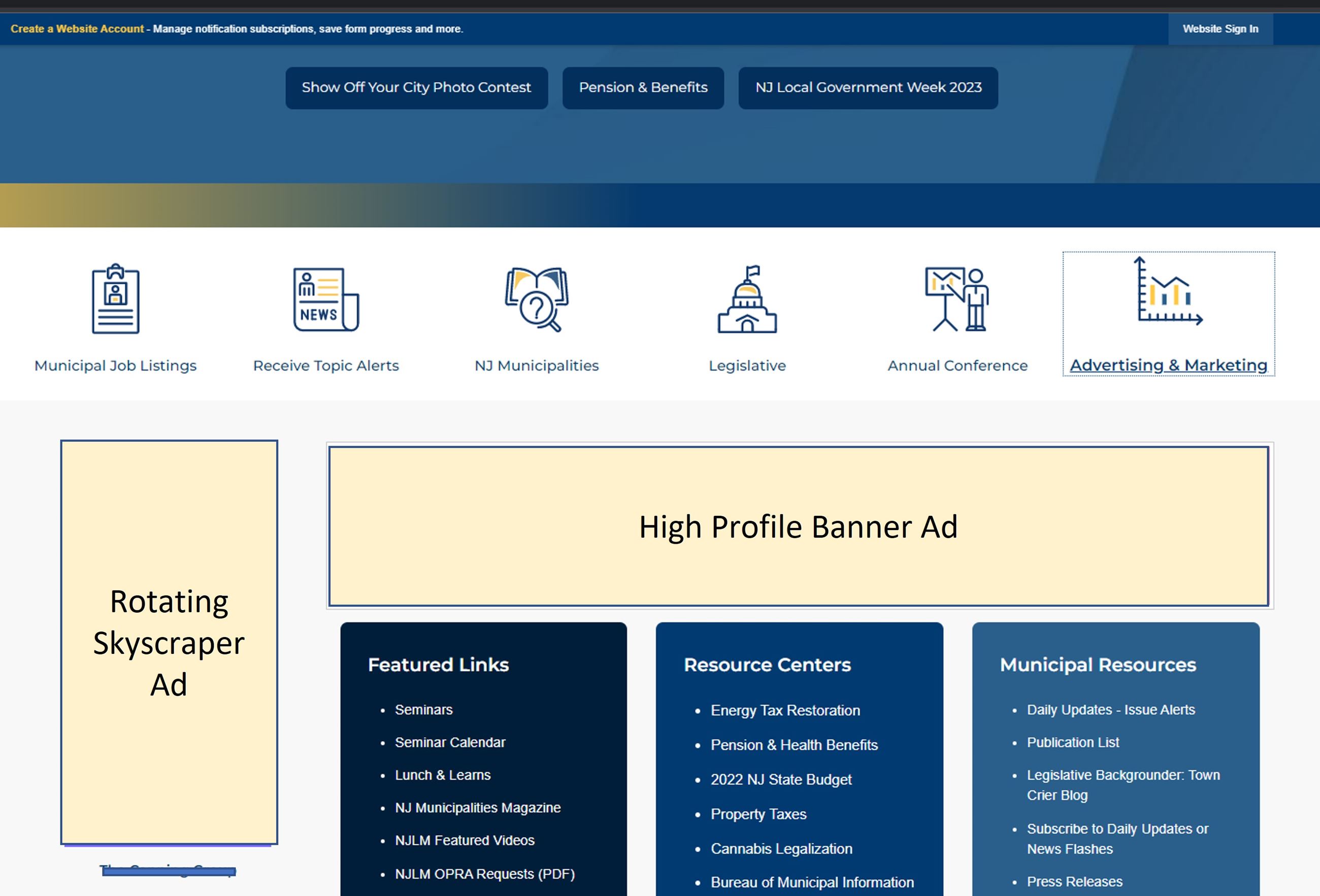The image size is (1320, 896).
Task: Open NJ Local Government Week 2023
Action: pos(868,87)
